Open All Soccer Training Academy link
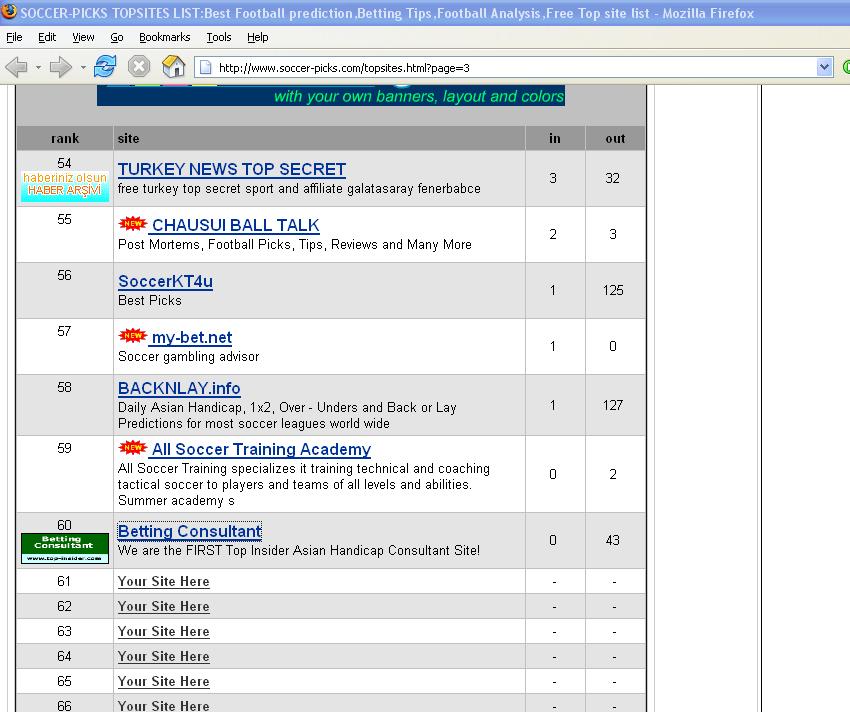The height and width of the screenshot is (712, 850). [x=260, y=449]
